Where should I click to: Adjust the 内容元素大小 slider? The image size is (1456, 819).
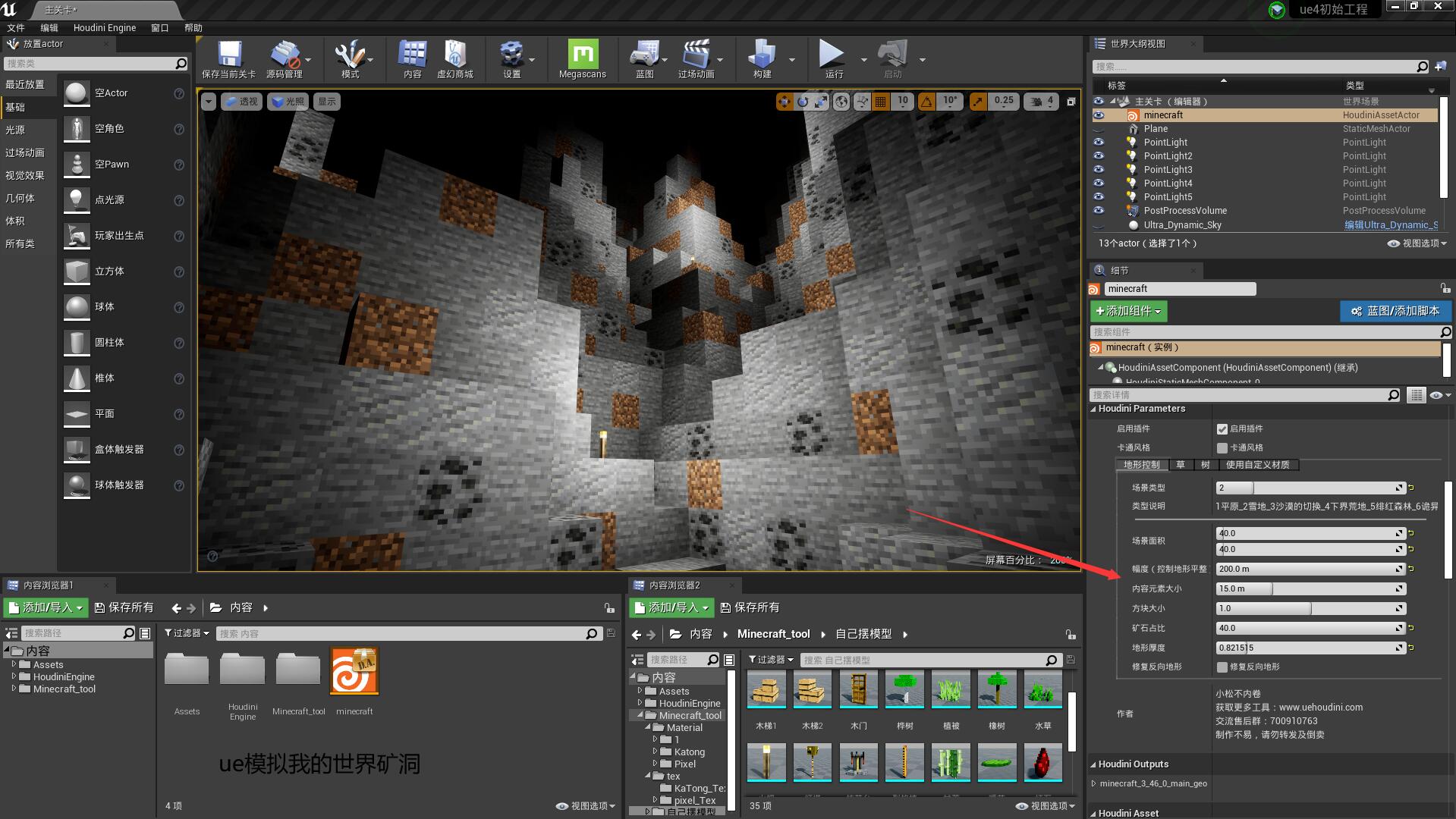(x=1311, y=589)
